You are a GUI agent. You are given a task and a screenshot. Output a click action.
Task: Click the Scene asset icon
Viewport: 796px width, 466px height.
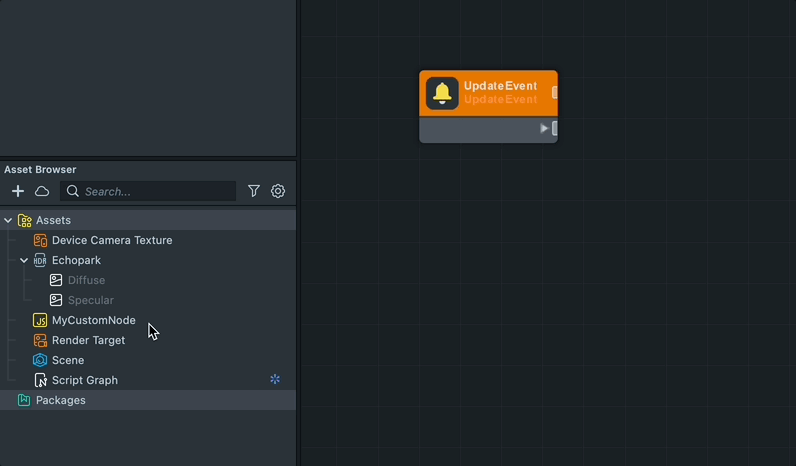pyautogui.click(x=40, y=360)
